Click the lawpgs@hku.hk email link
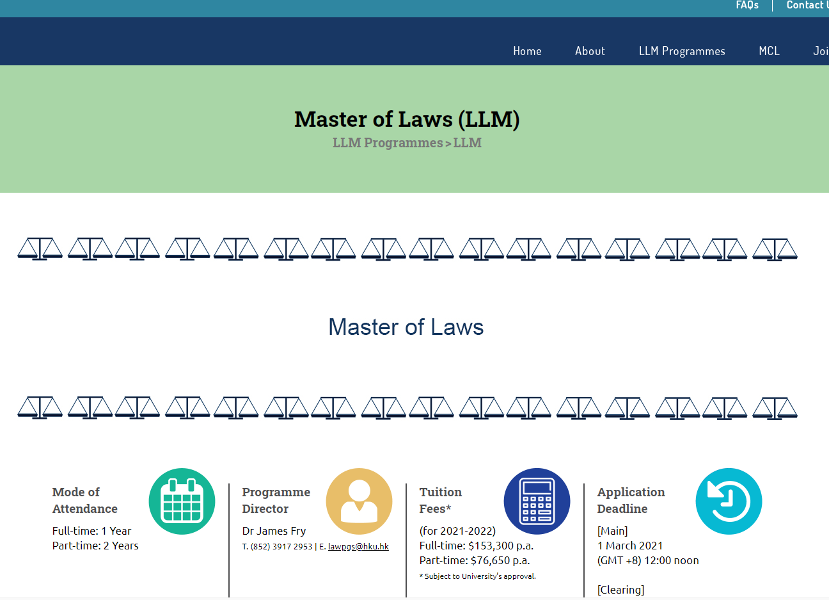The width and height of the screenshot is (830, 600). coord(358,547)
